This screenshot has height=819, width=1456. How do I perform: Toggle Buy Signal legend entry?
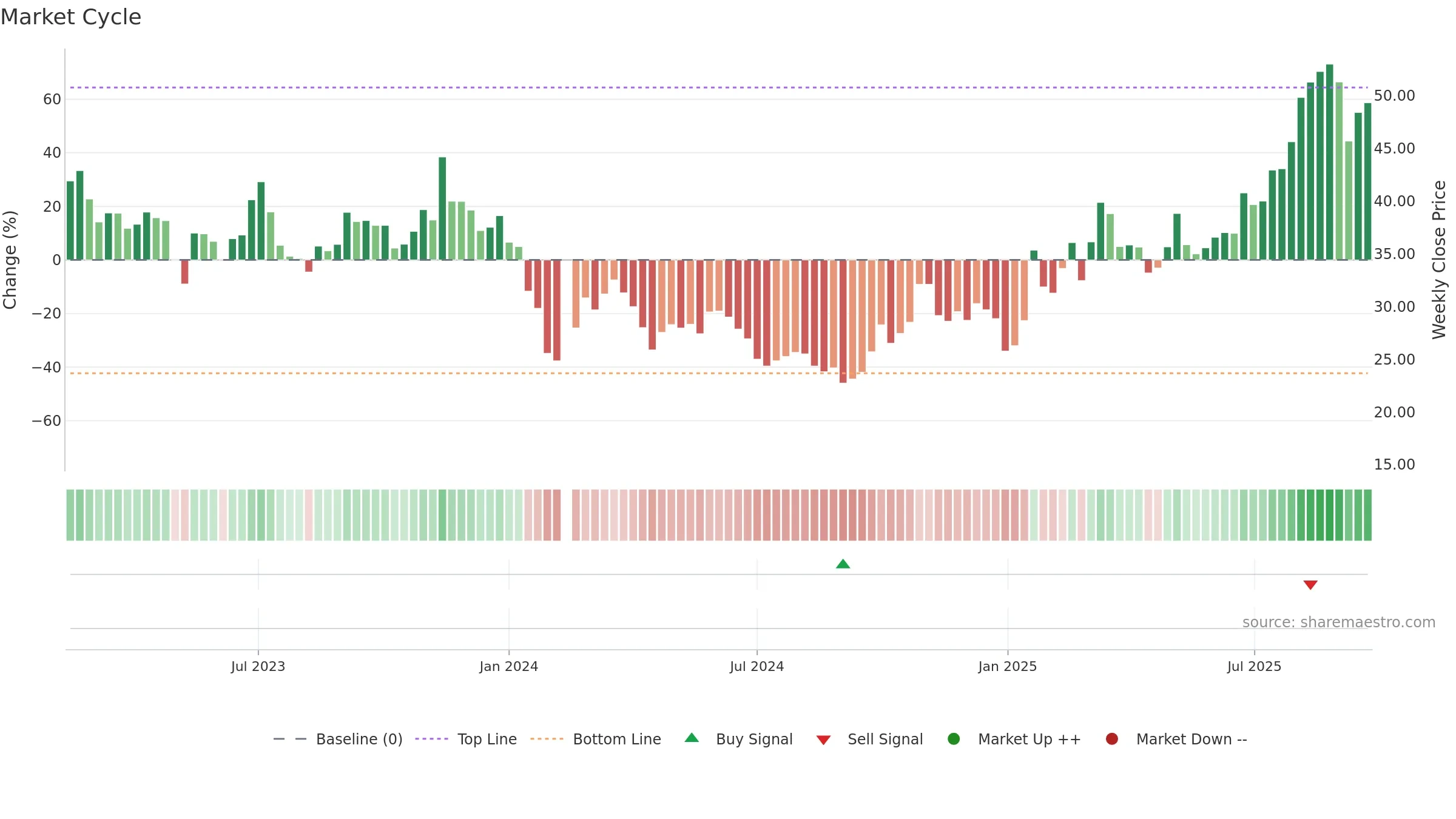click(x=739, y=739)
